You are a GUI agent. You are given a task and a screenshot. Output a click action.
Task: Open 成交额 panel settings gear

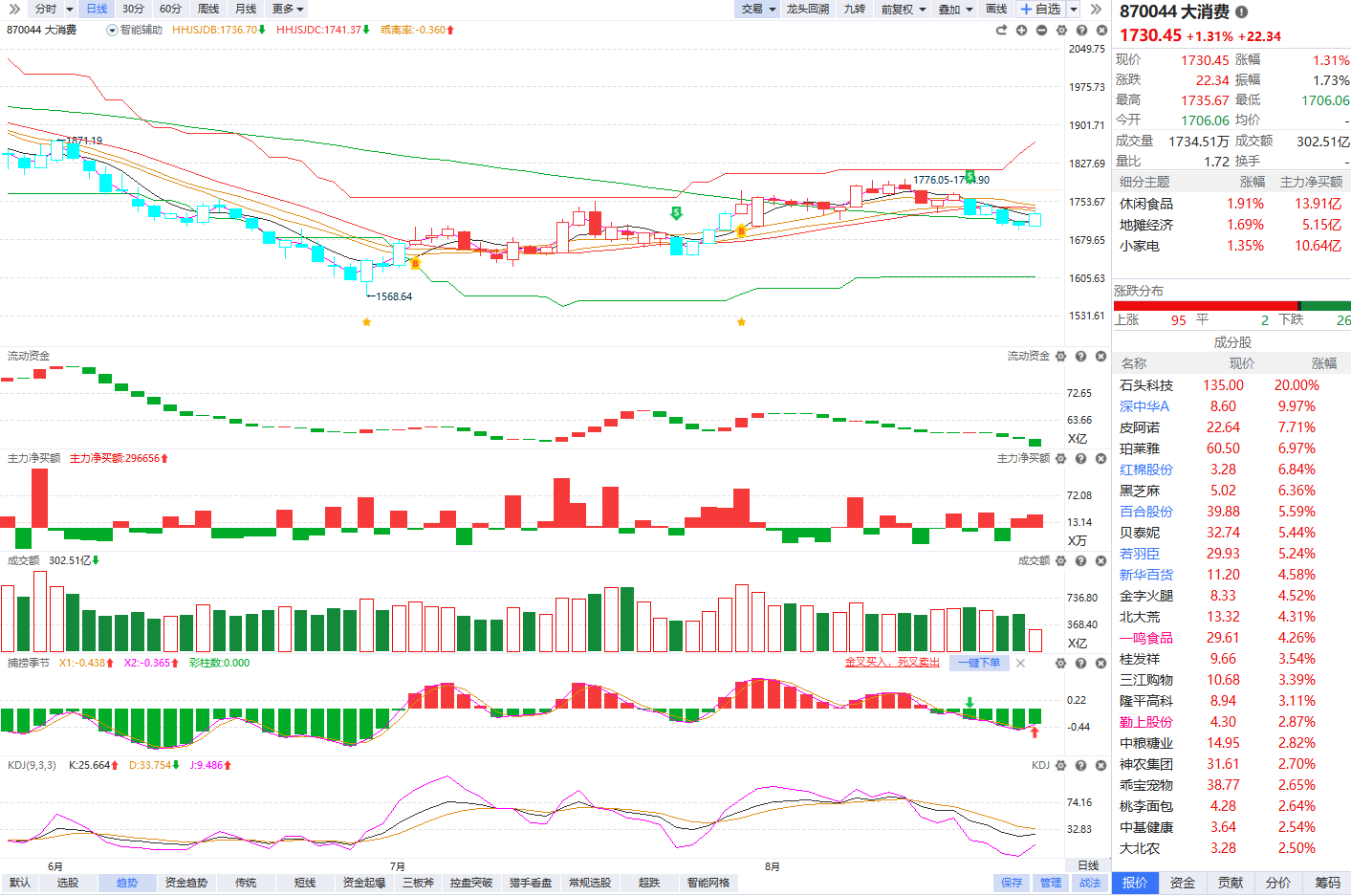coord(1060,560)
